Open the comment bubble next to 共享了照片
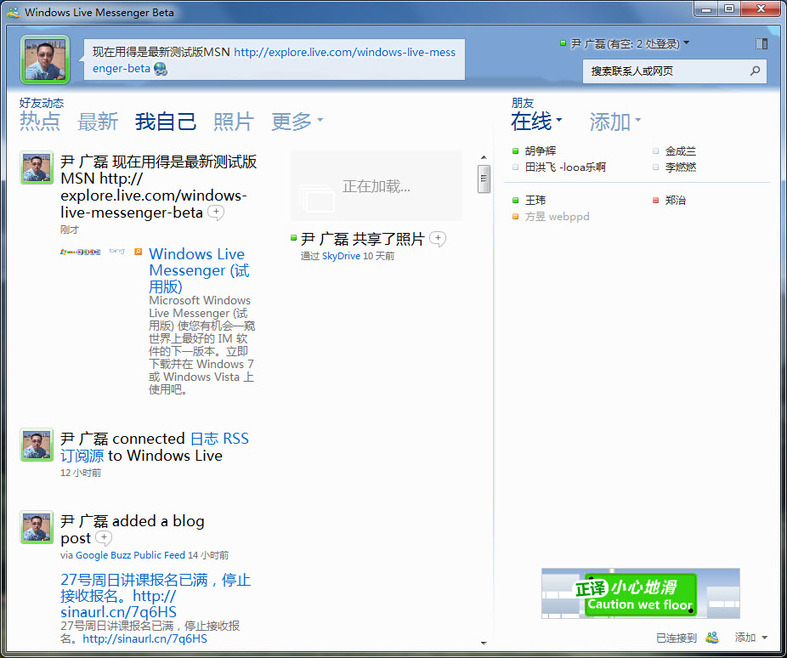Viewport: 787px width, 658px height. pos(438,239)
